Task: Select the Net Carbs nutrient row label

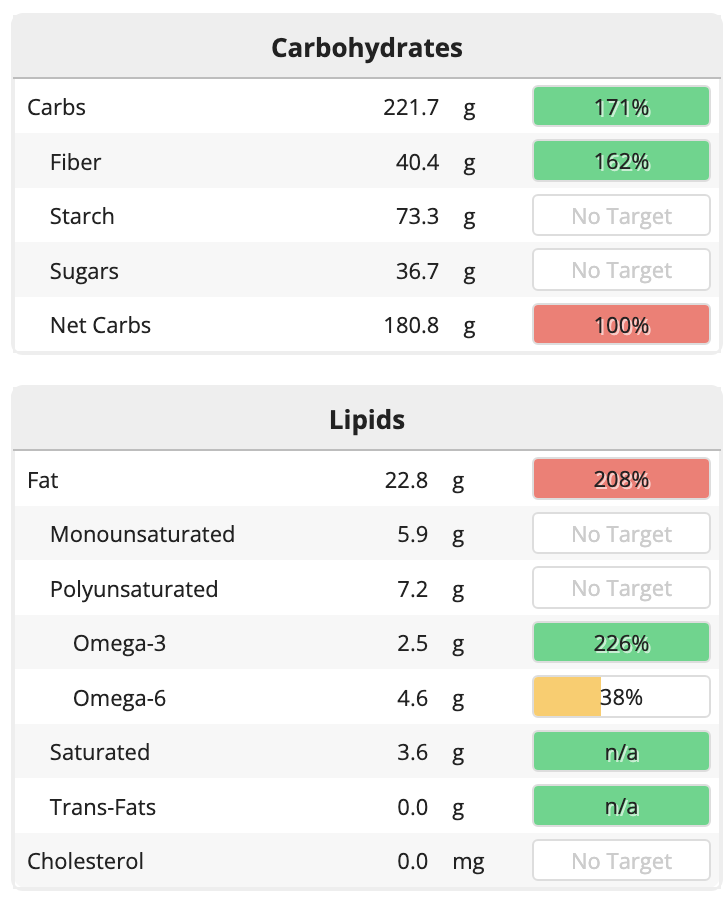Action: [x=100, y=325]
